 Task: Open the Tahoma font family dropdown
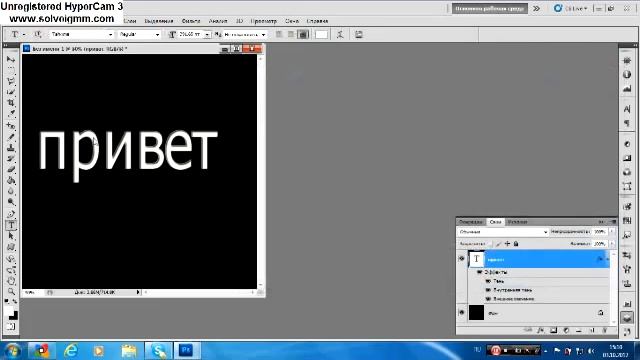tap(110, 35)
